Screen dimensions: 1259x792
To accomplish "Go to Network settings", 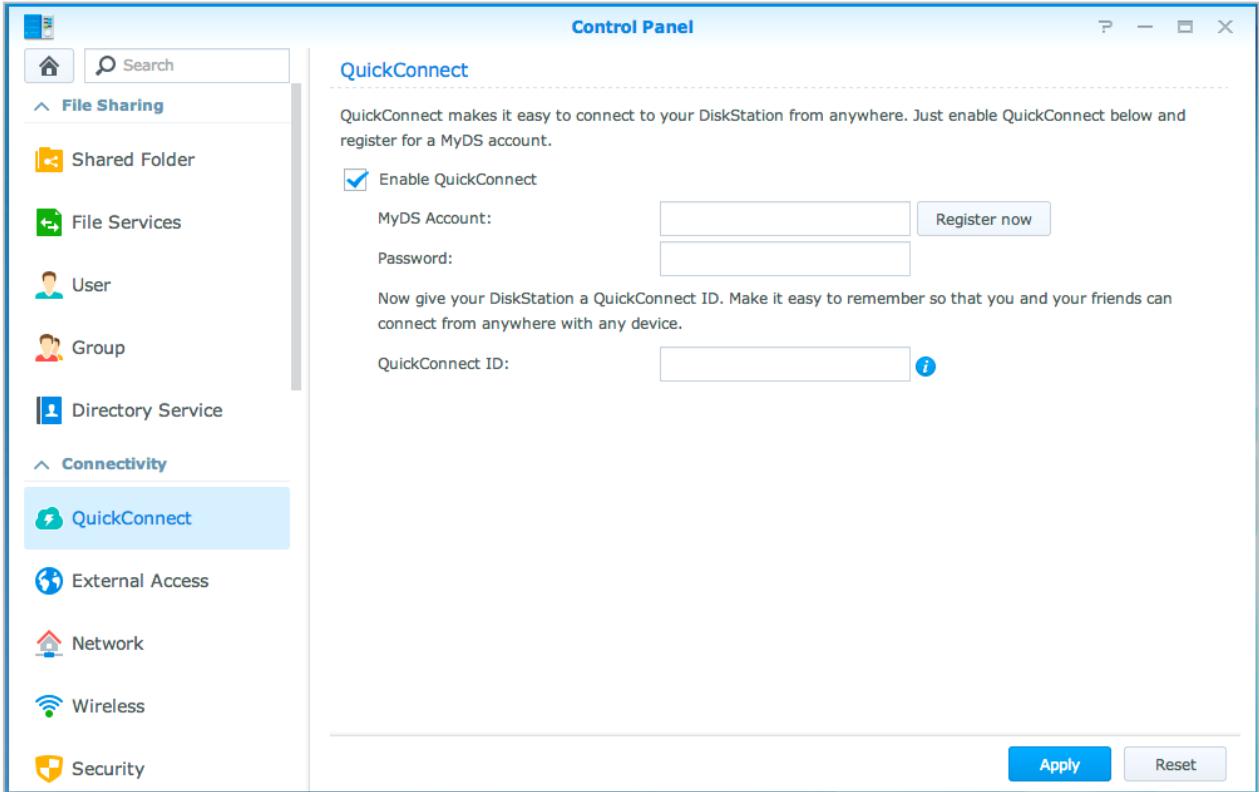I will (157, 644).
